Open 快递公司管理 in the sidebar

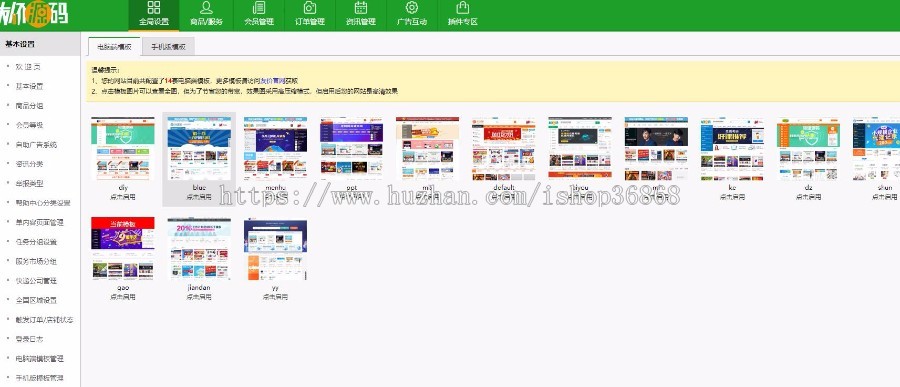pos(36,281)
